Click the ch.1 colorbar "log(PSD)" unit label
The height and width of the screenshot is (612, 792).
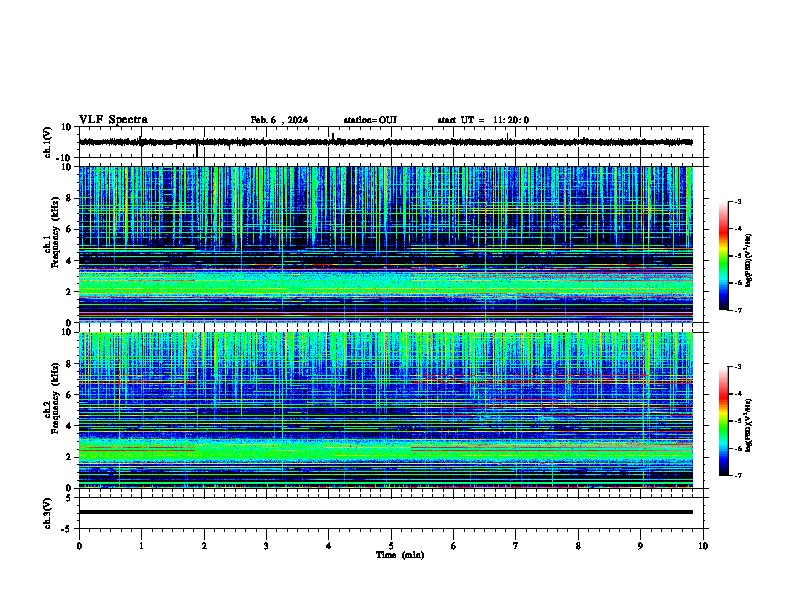tap(749, 261)
